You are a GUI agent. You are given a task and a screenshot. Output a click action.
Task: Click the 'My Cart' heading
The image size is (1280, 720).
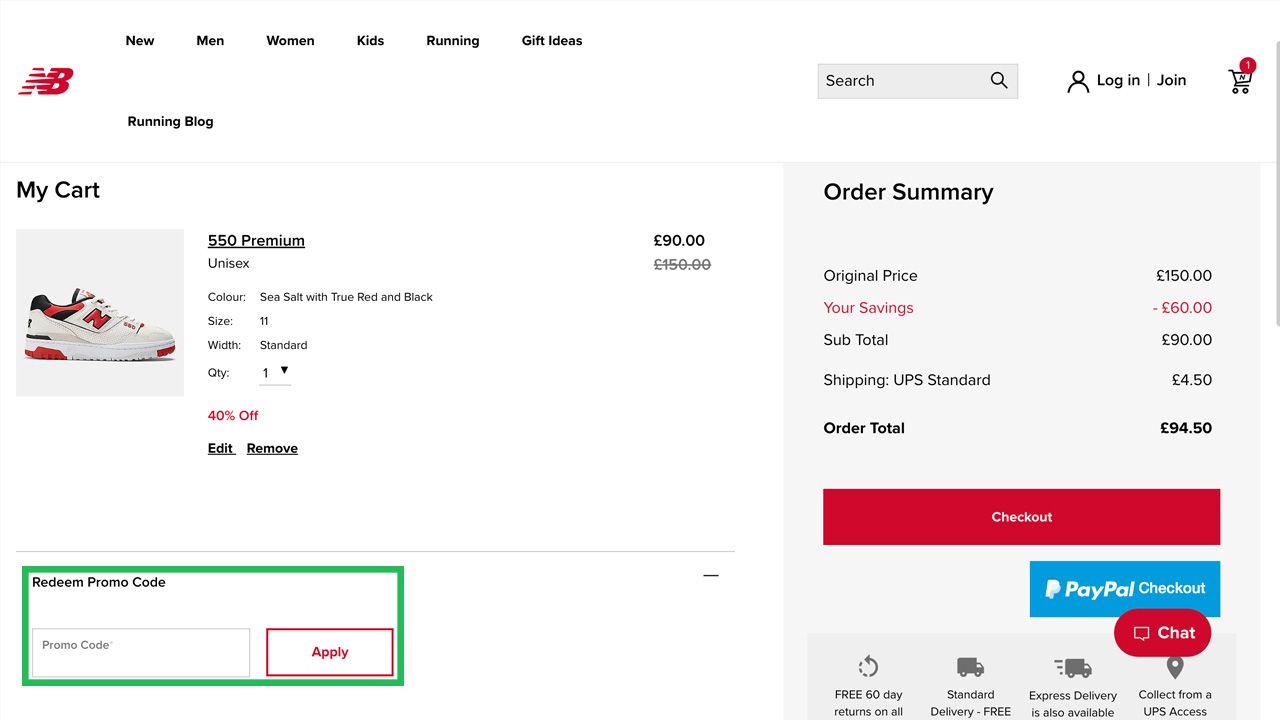pos(58,190)
